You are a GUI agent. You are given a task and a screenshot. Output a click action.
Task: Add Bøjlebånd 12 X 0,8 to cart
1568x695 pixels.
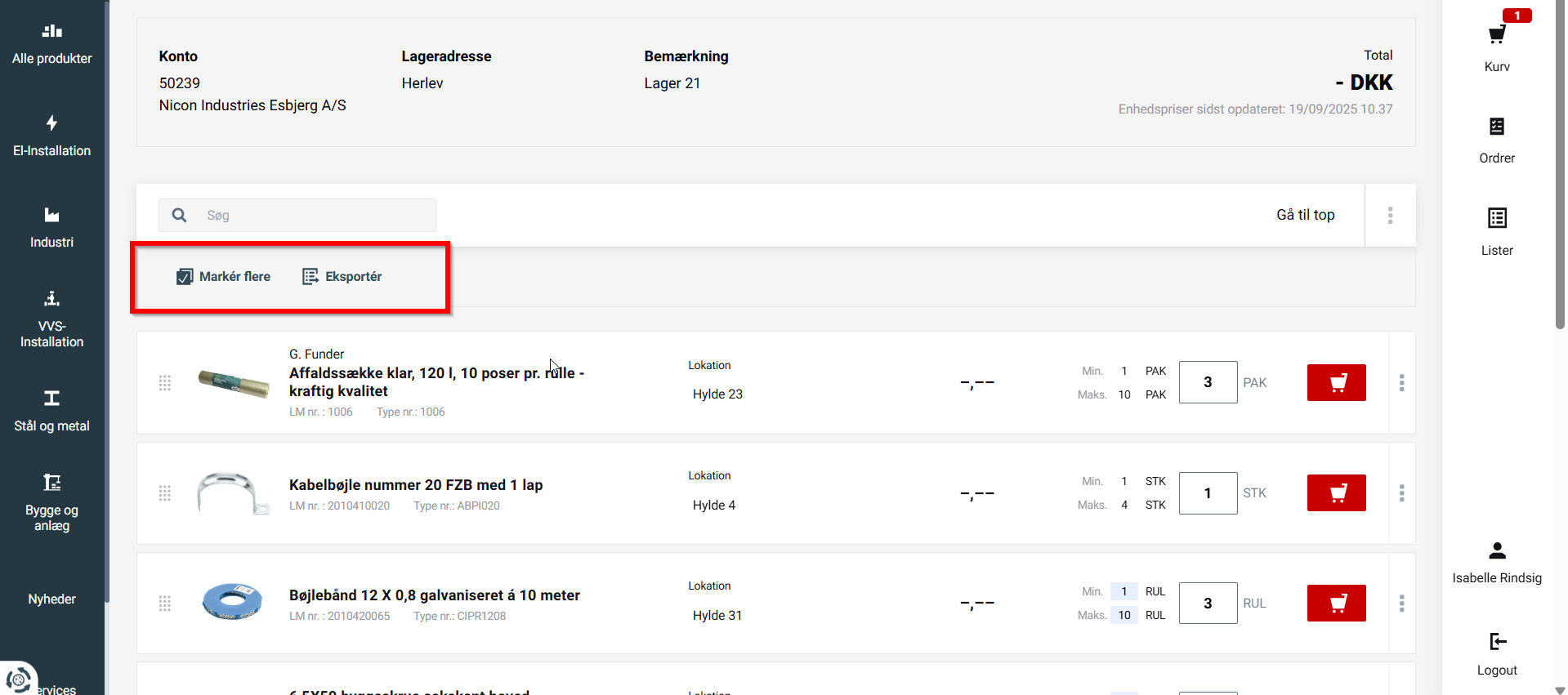[1336, 604]
